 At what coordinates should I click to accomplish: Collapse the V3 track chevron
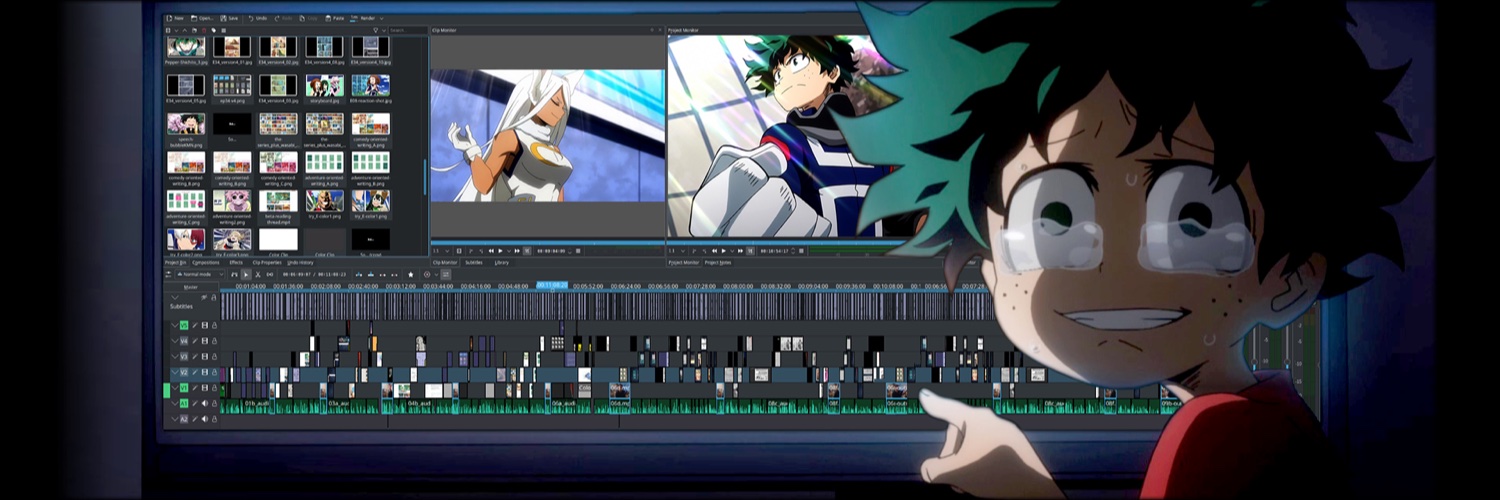coord(175,356)
